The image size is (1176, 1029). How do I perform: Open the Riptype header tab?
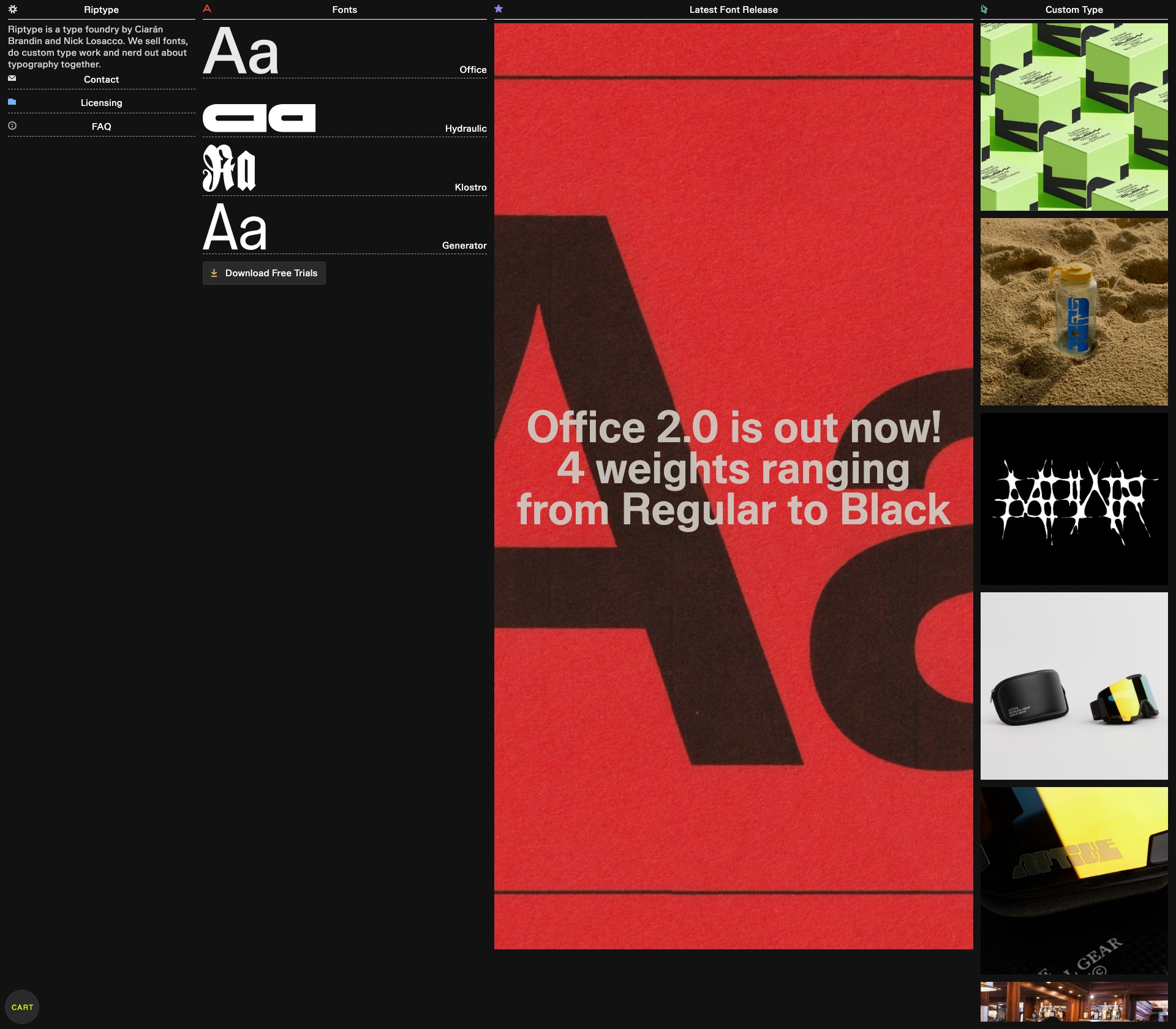pos(102,10)
